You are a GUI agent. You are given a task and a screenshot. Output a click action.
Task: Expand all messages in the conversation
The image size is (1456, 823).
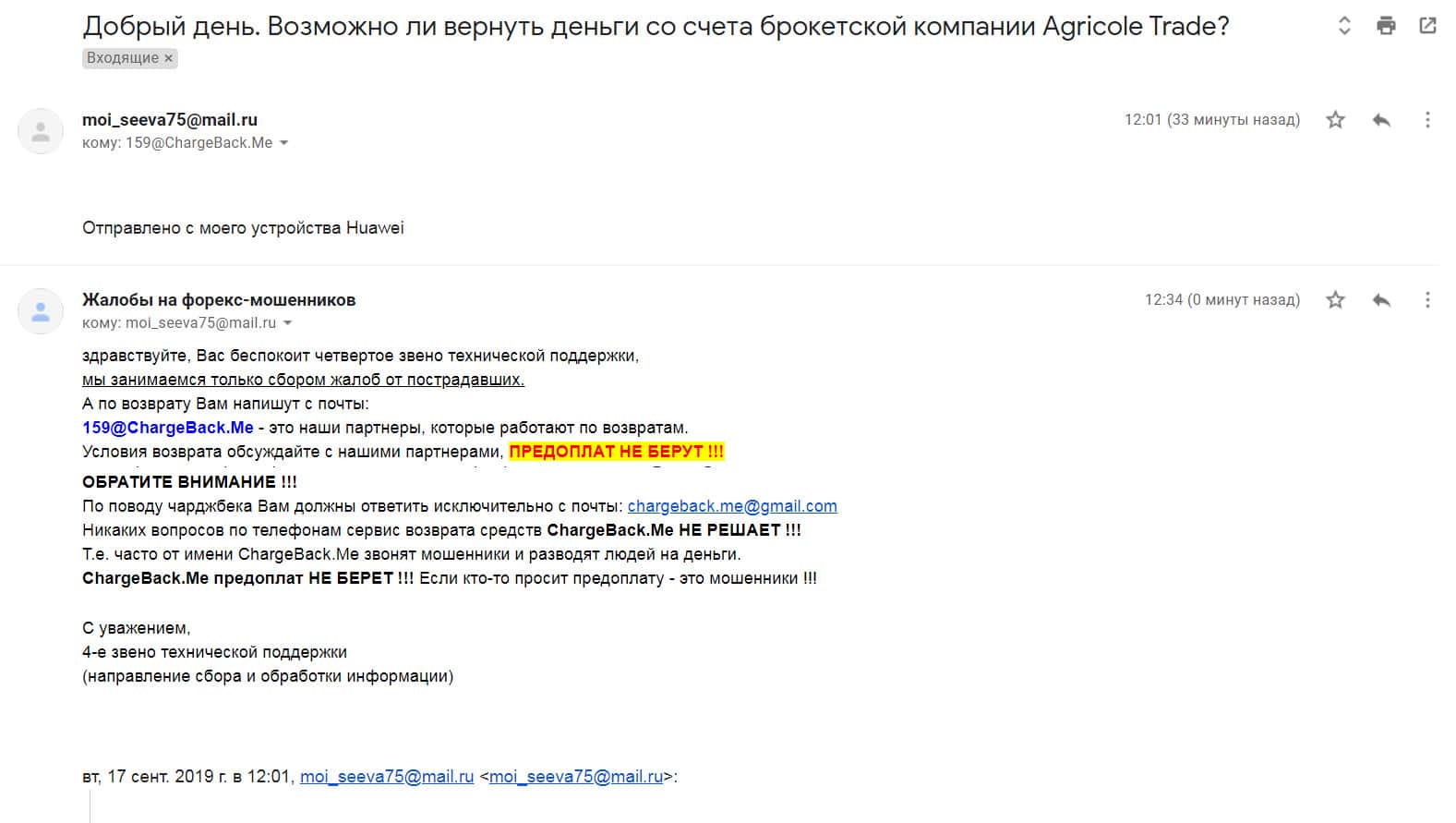(x=1344, y=26)
